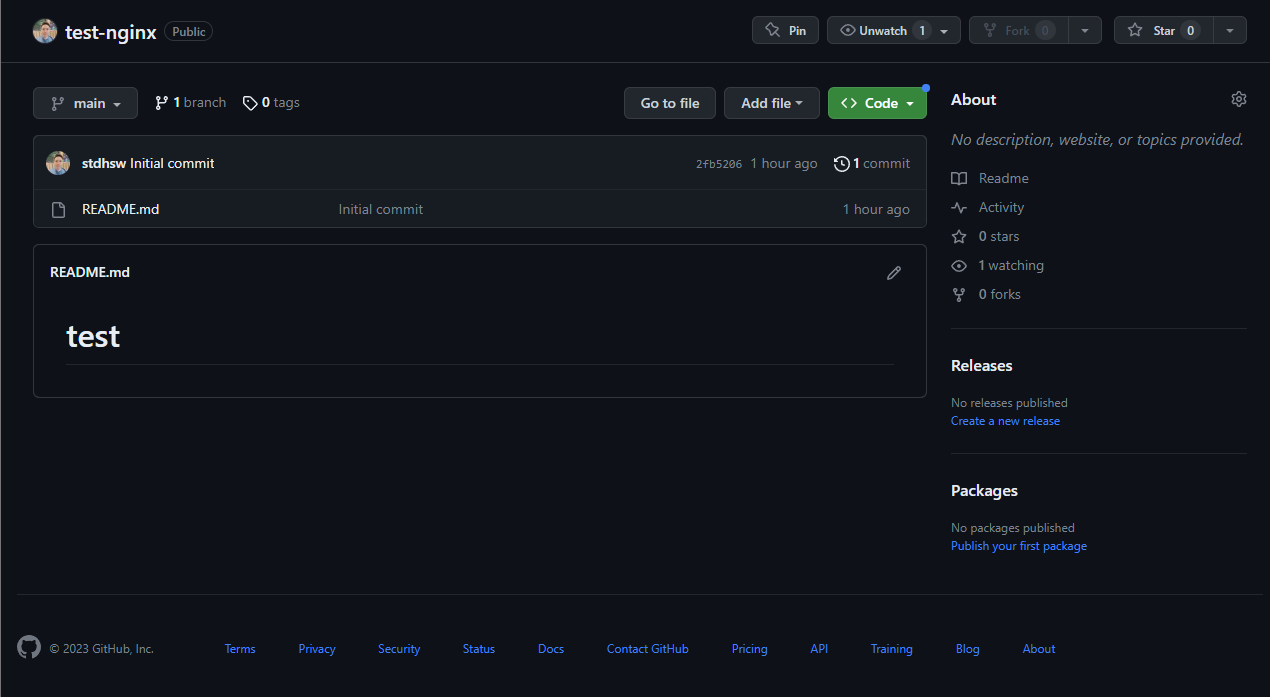1270x697 pixels.
Task: Open the green Code dropdown
Action: (877, 103)
